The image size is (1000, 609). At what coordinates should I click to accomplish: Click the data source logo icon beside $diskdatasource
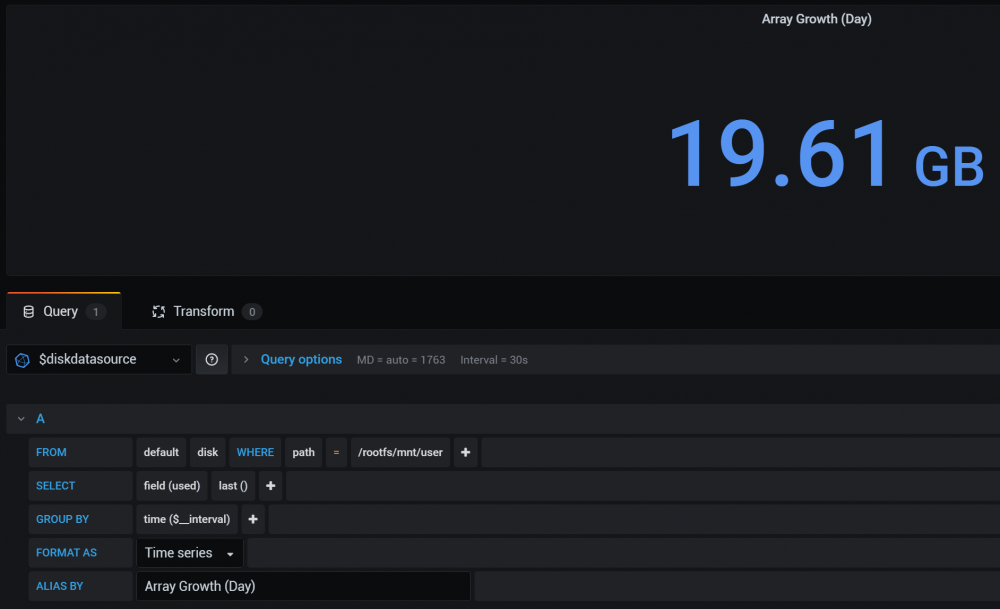pos(22,360)
